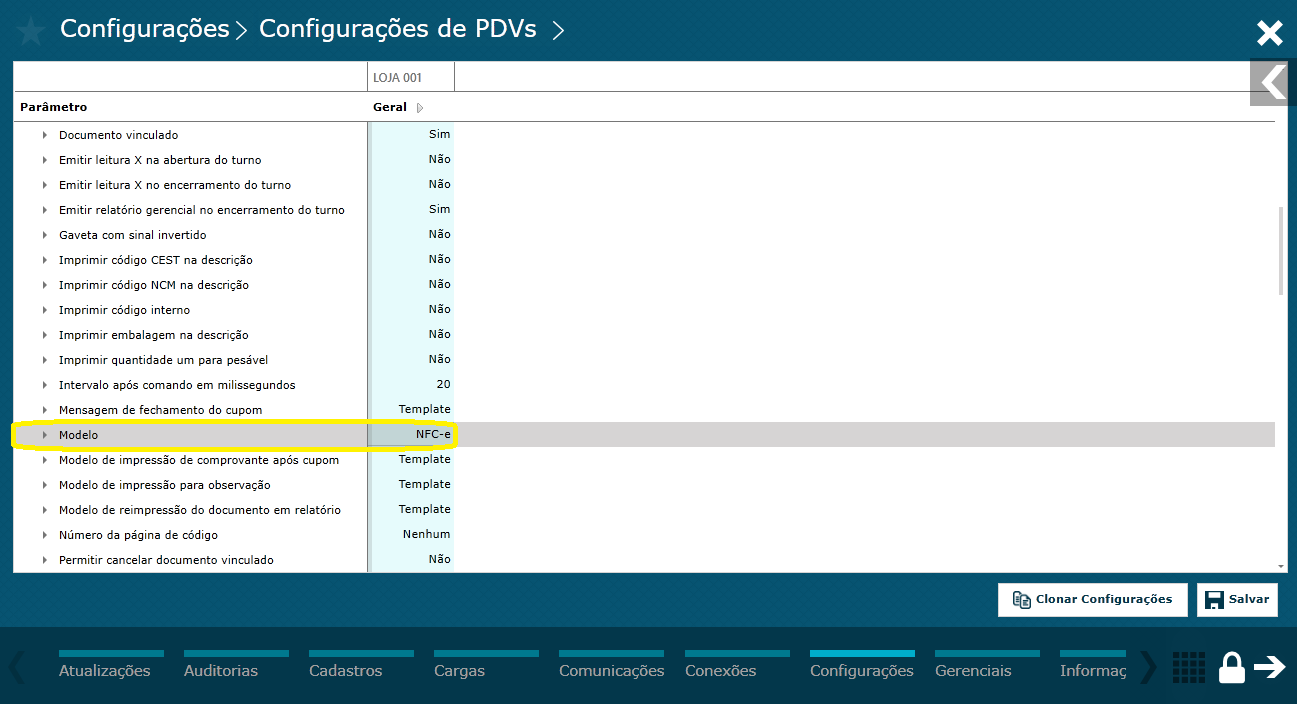Select Comunicações in the bottom navigation
This screenshot has height=704, width=1297.
coord(611,670)
